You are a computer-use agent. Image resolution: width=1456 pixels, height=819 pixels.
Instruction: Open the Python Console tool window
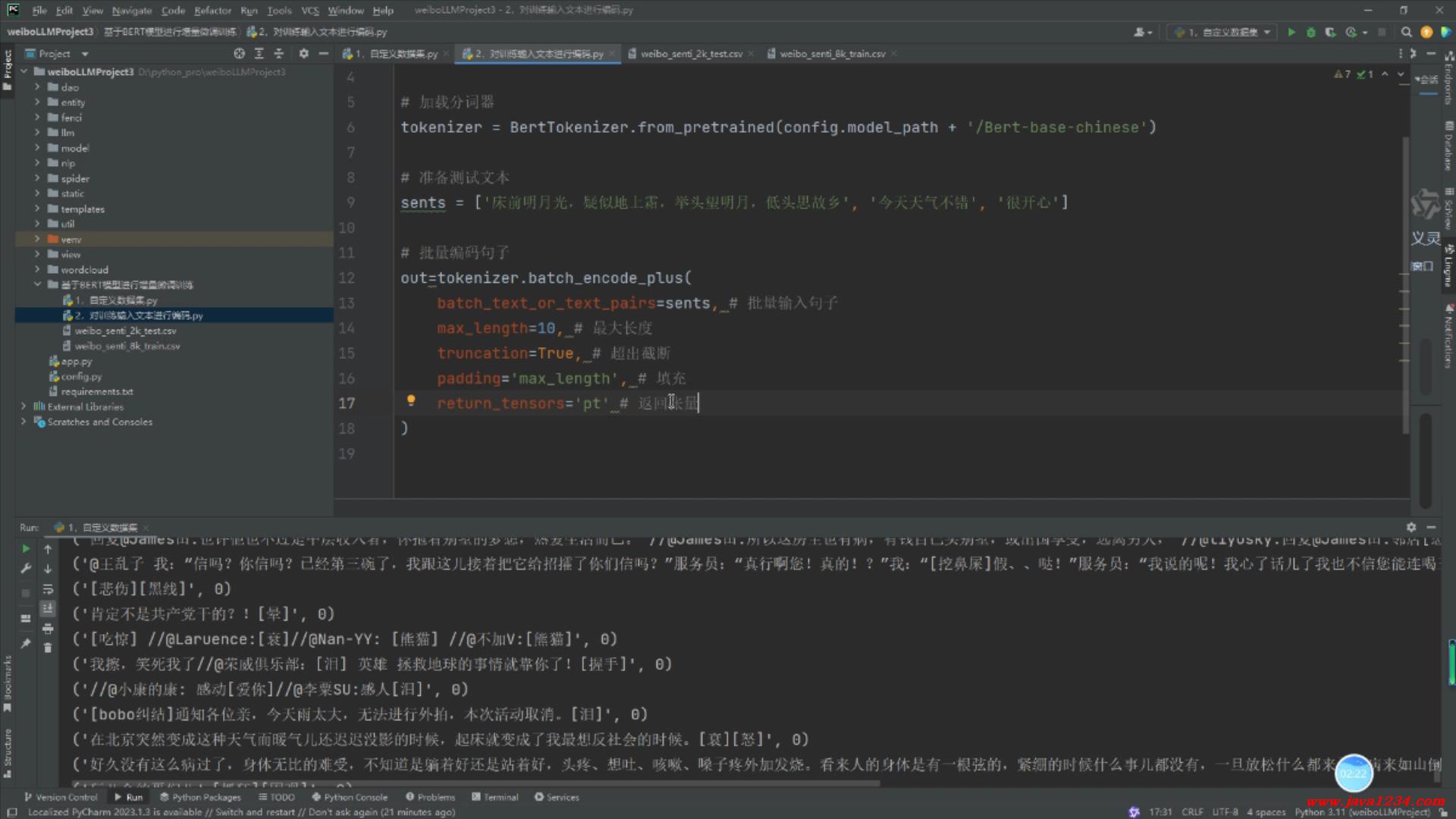tap(350, 797)
